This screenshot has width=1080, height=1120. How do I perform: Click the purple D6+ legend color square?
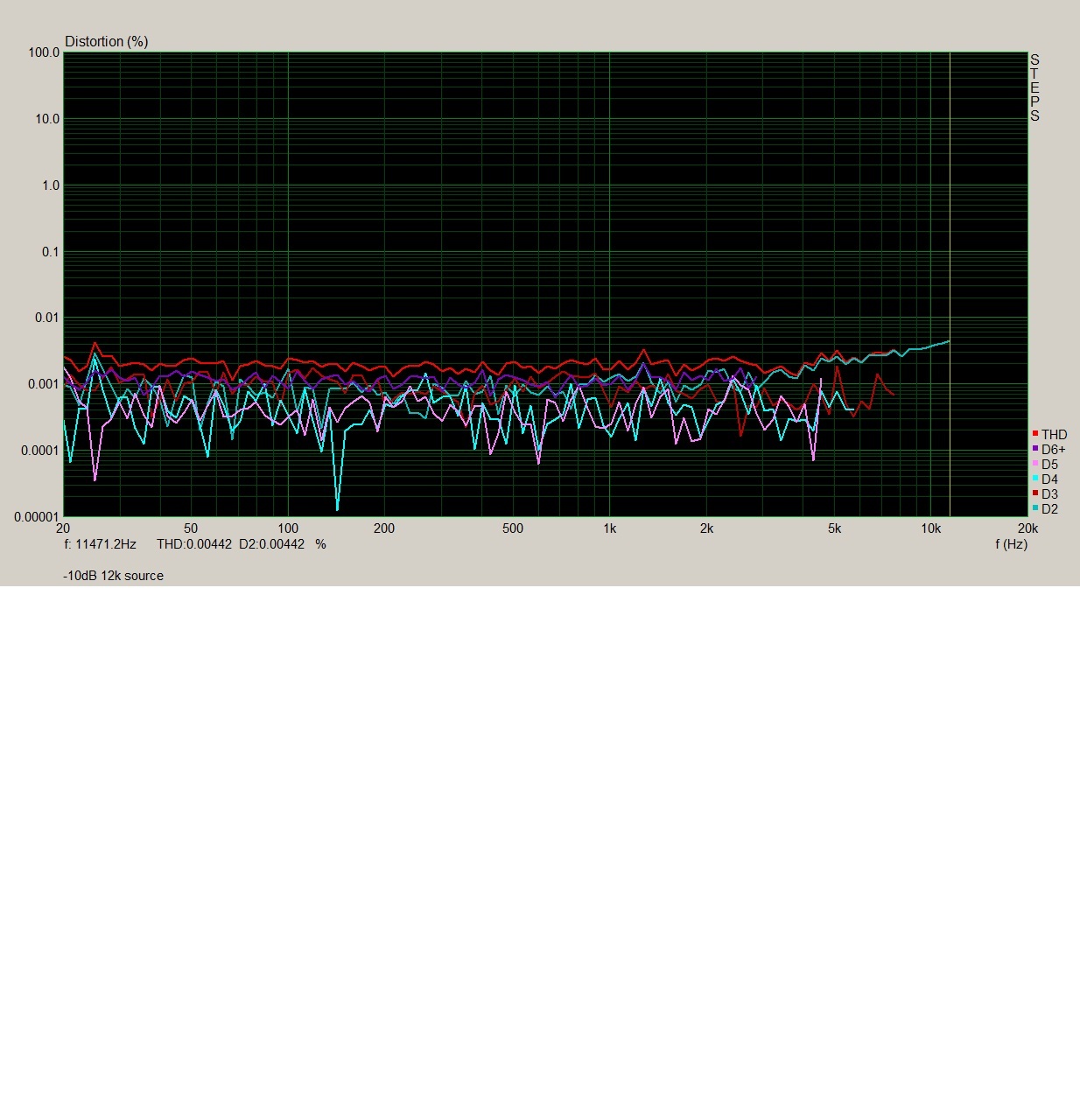coord(1035,449)
